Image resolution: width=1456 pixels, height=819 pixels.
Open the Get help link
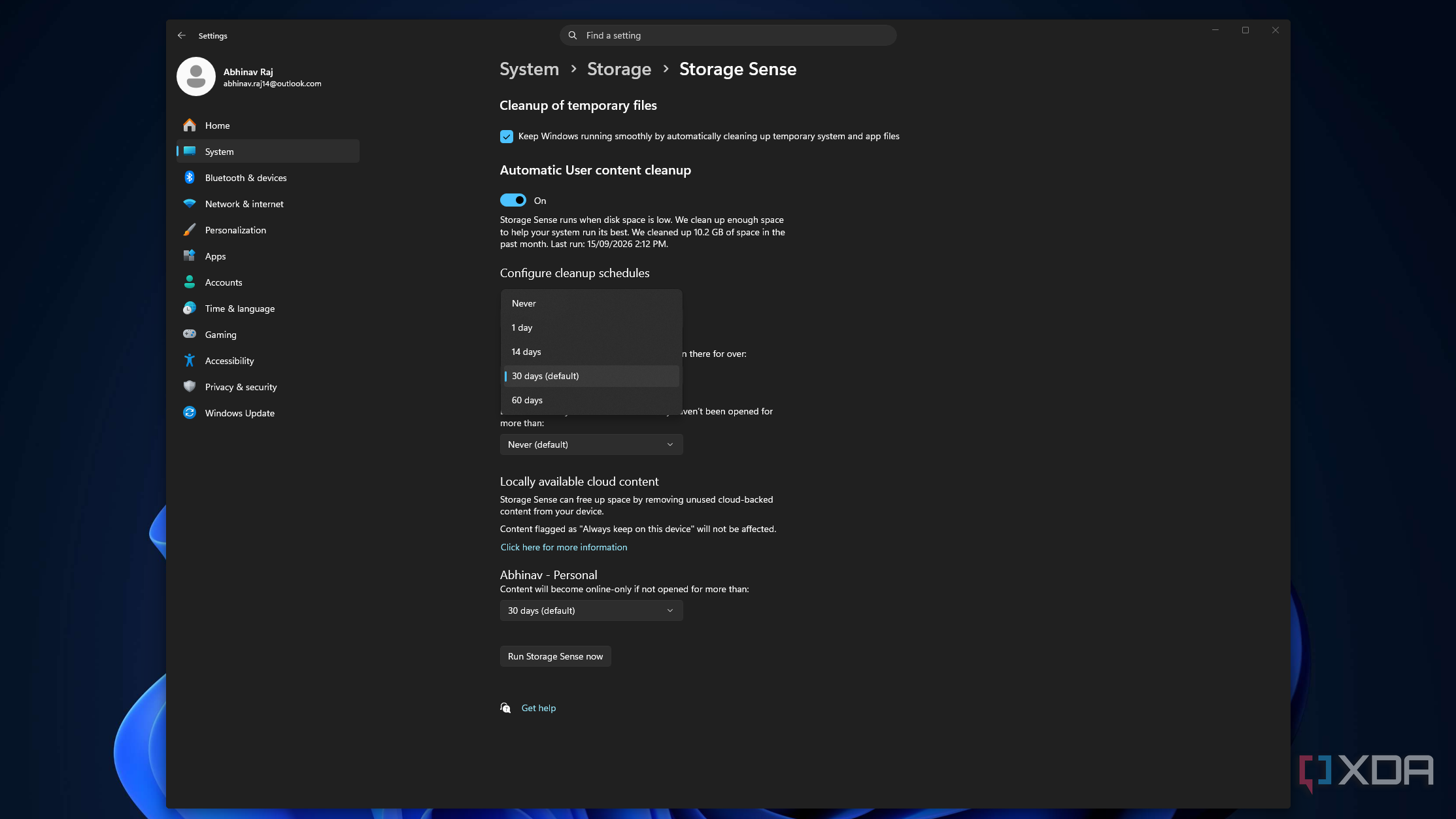tap(539, 708)
